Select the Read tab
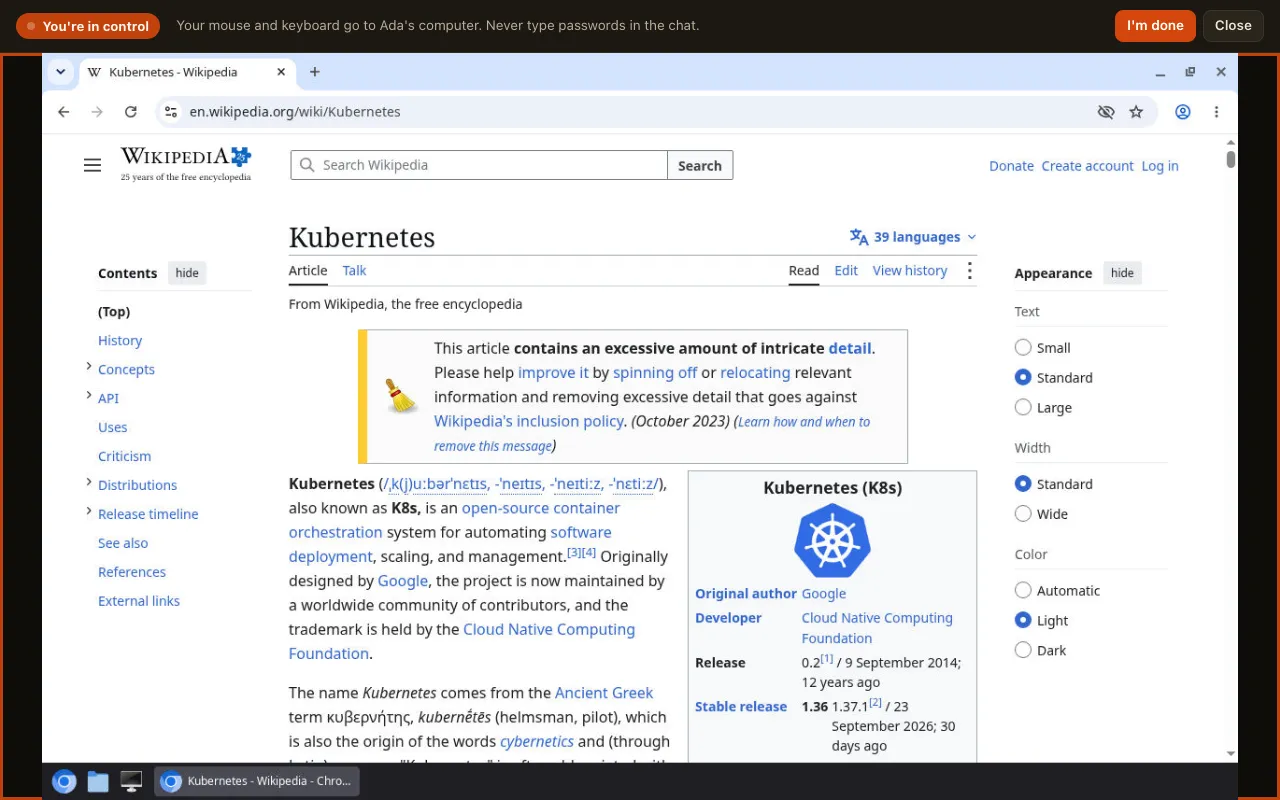 click(804, 271)
